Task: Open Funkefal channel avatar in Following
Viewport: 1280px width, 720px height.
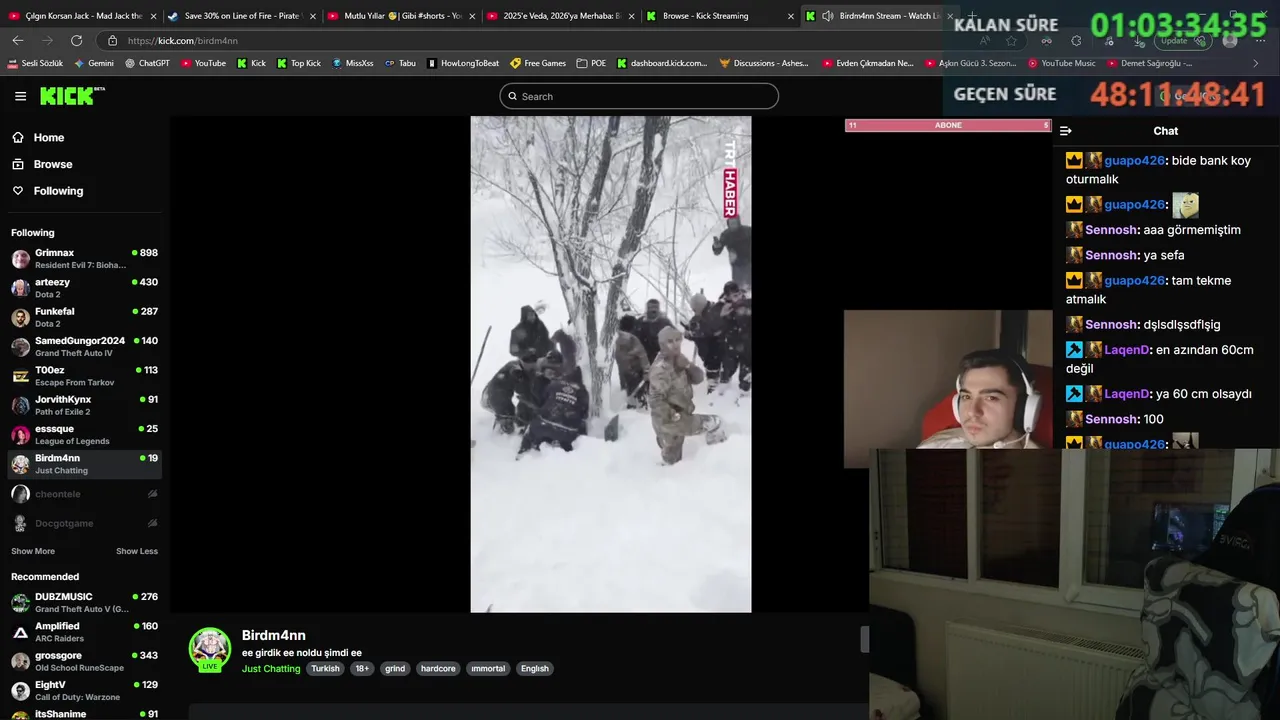Action: point(20,318)
